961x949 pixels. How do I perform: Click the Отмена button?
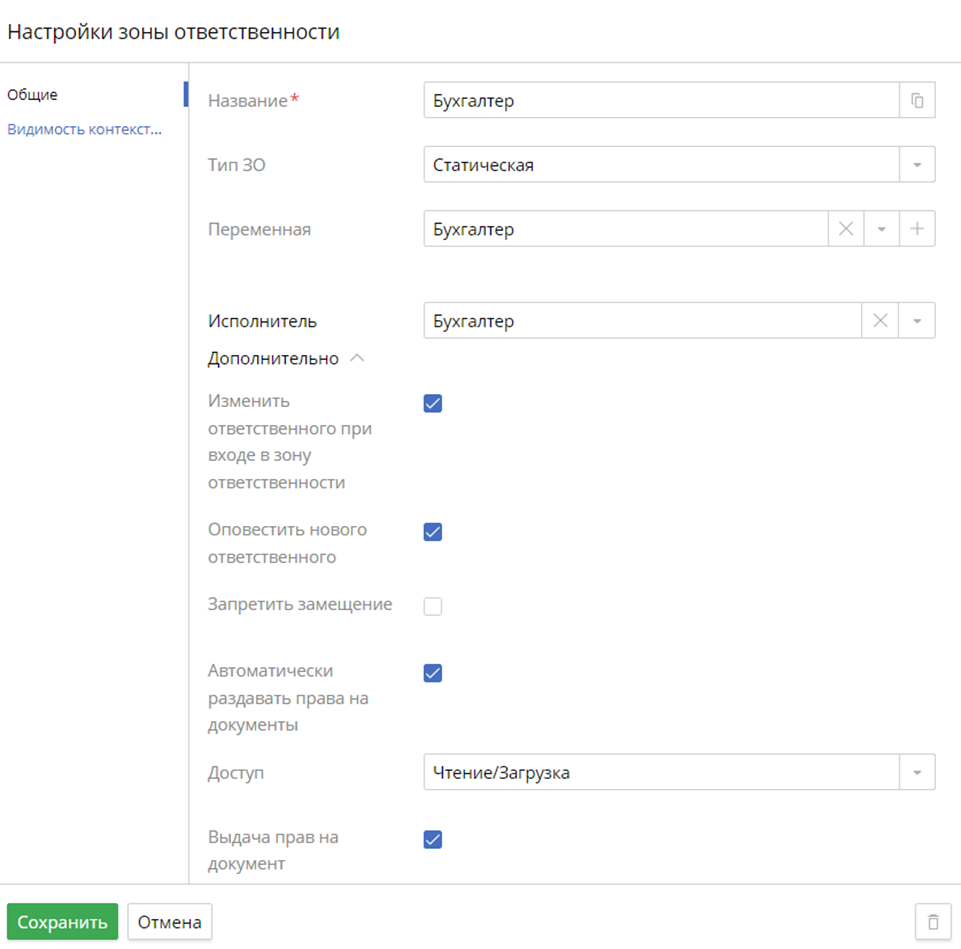point(170,922)
